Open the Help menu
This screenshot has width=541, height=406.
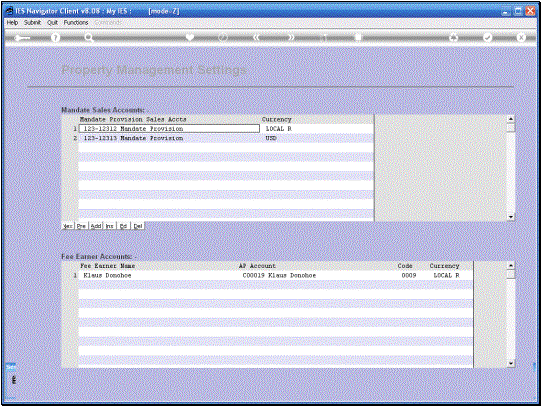click(x=12, y=22)
